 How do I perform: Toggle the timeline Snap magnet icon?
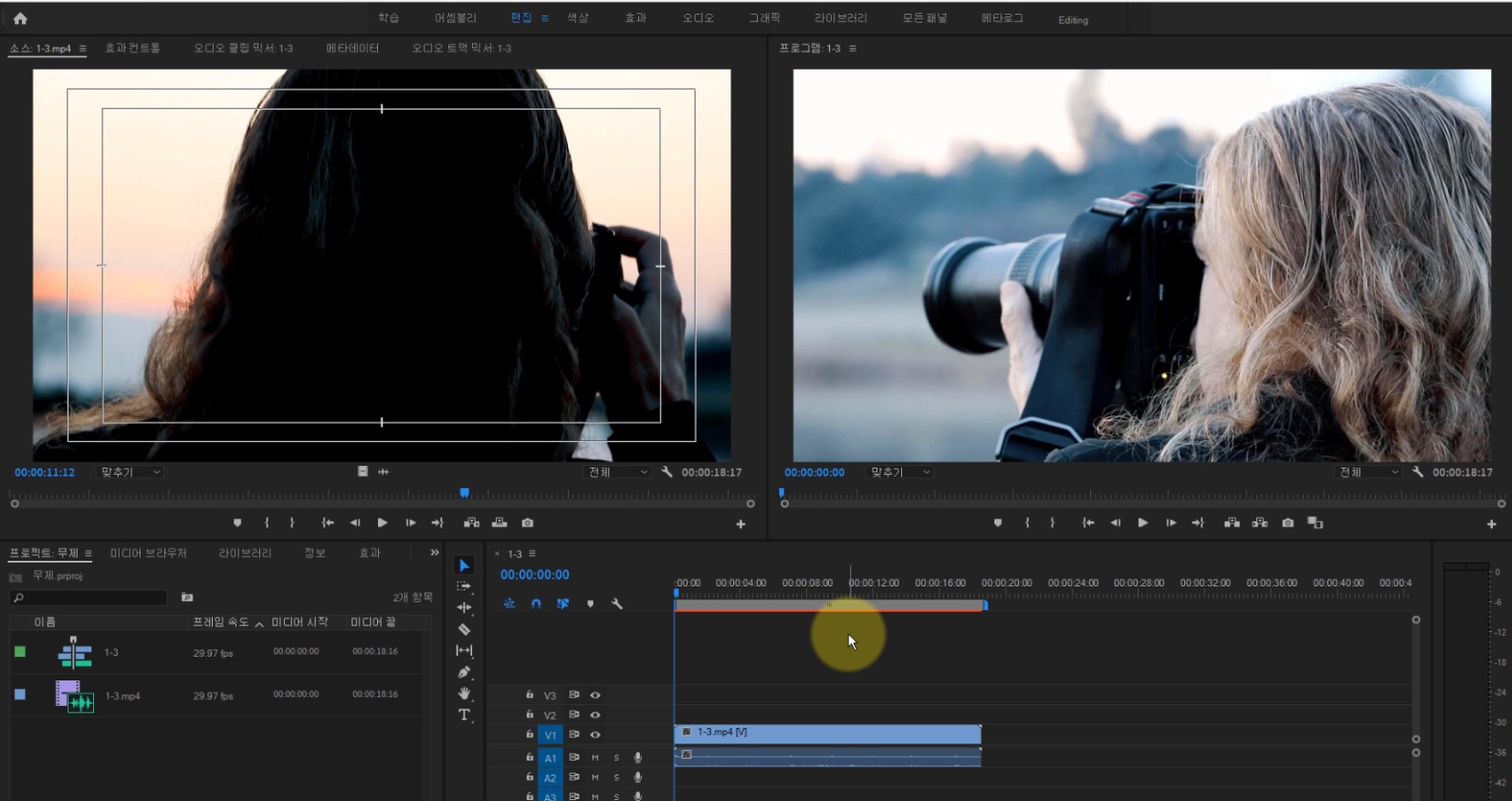[x=536, y=604]
